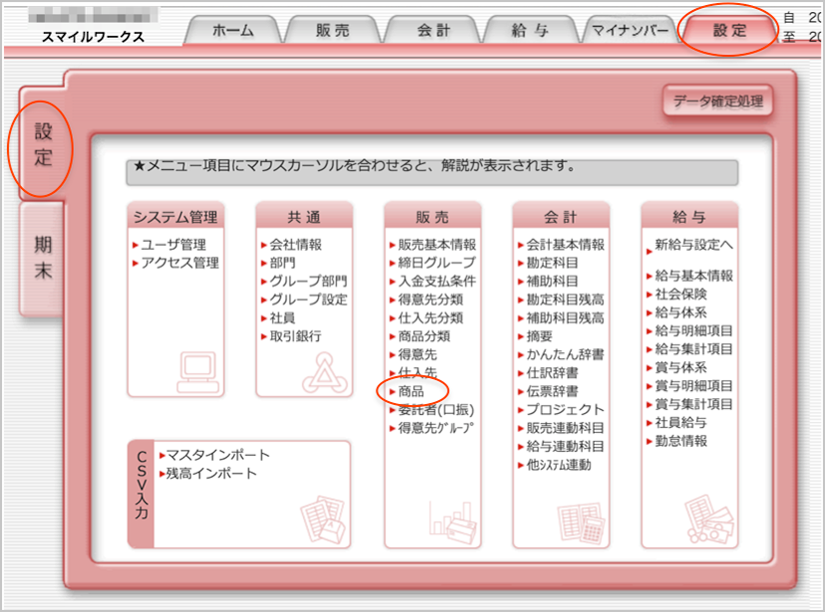
Task: Open 仕訳辞書 link
Action: coord(552,373)
